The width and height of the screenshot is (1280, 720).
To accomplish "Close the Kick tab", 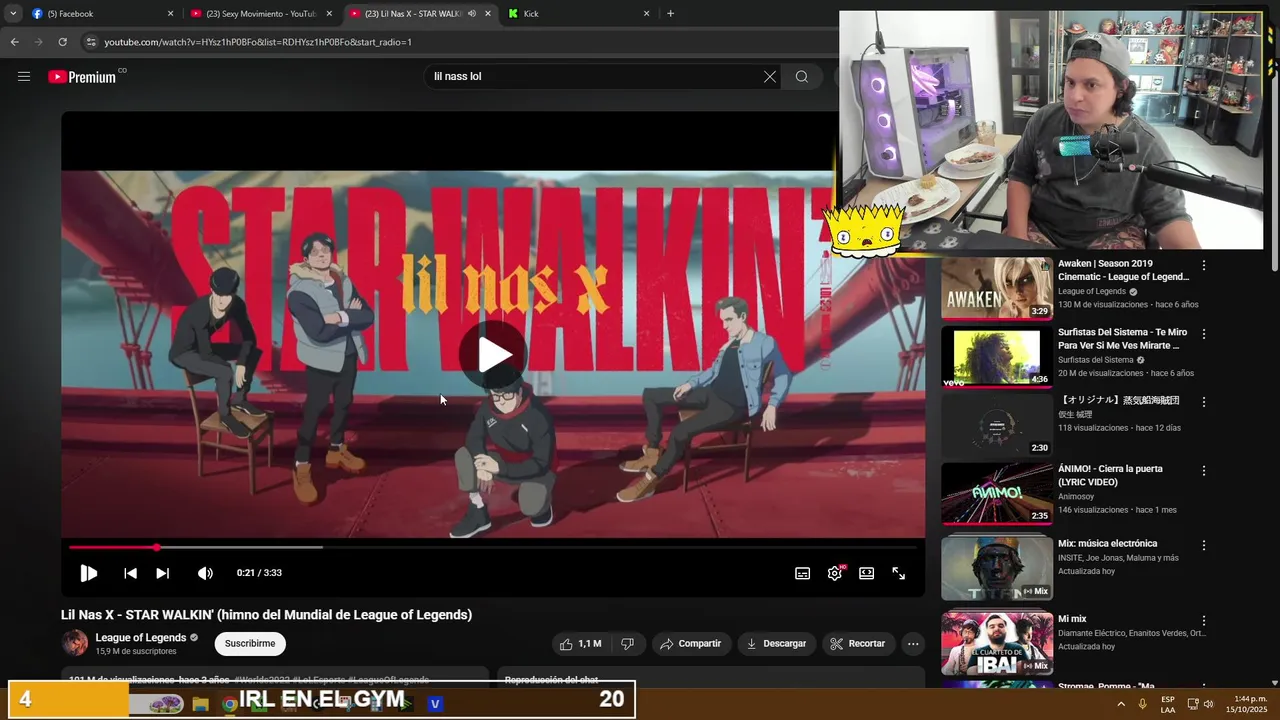I will [646, 13].
